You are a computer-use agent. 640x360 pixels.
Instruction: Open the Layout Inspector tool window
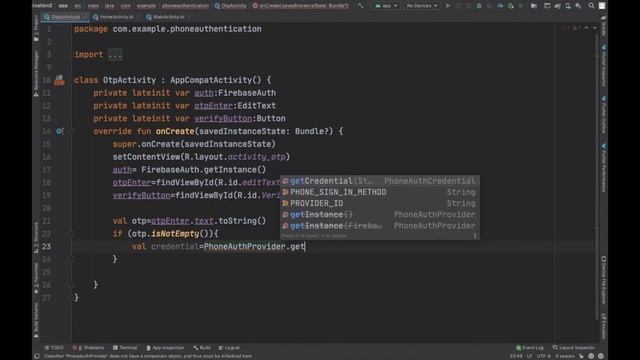pyautogui.click(x=573, y=348)
